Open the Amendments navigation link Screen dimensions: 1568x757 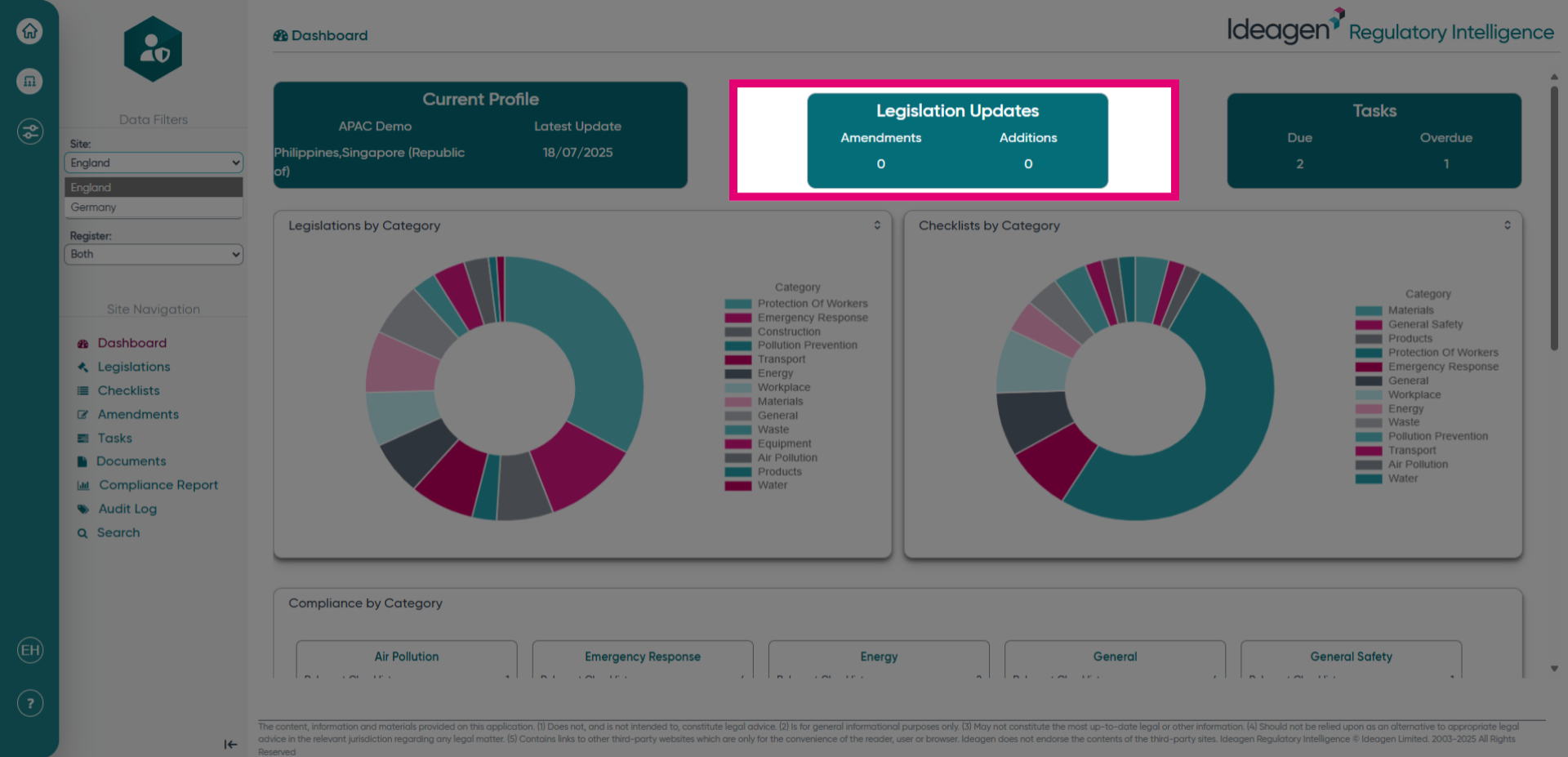click(138, 414)
